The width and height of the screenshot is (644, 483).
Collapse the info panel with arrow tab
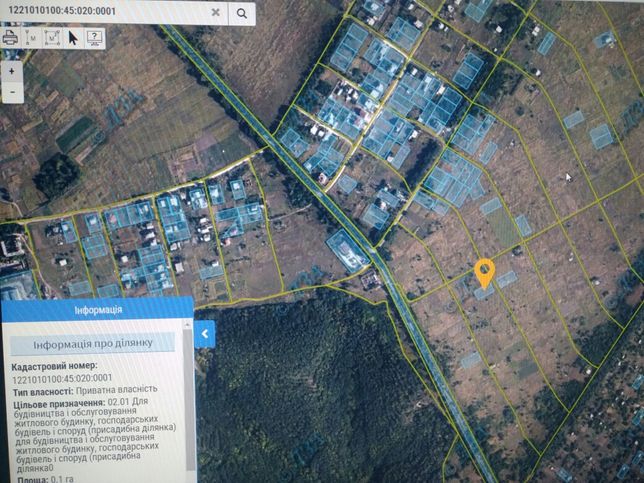[205, 334]
